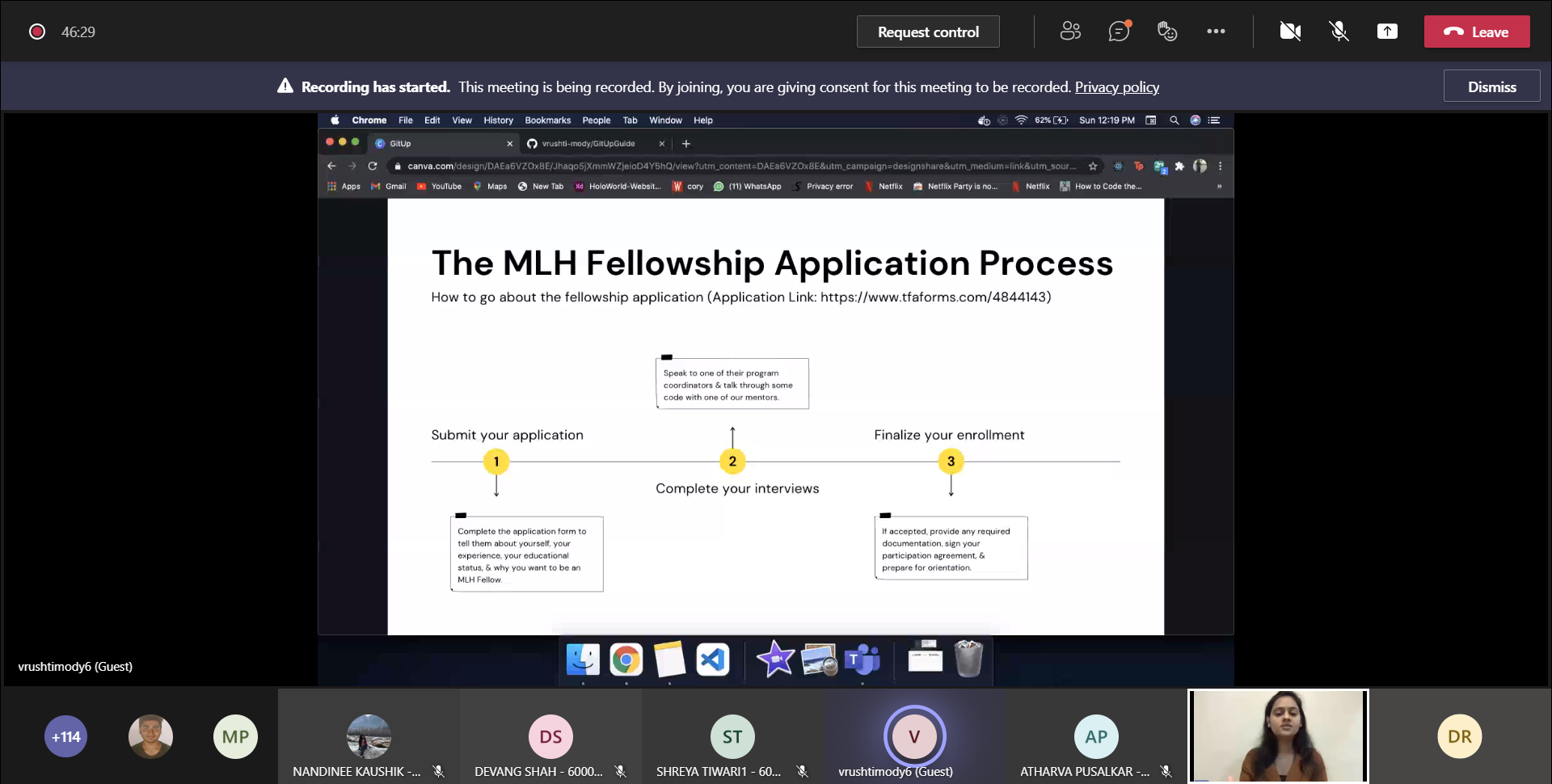Open the Privacy policy link

pos(1116,86)
